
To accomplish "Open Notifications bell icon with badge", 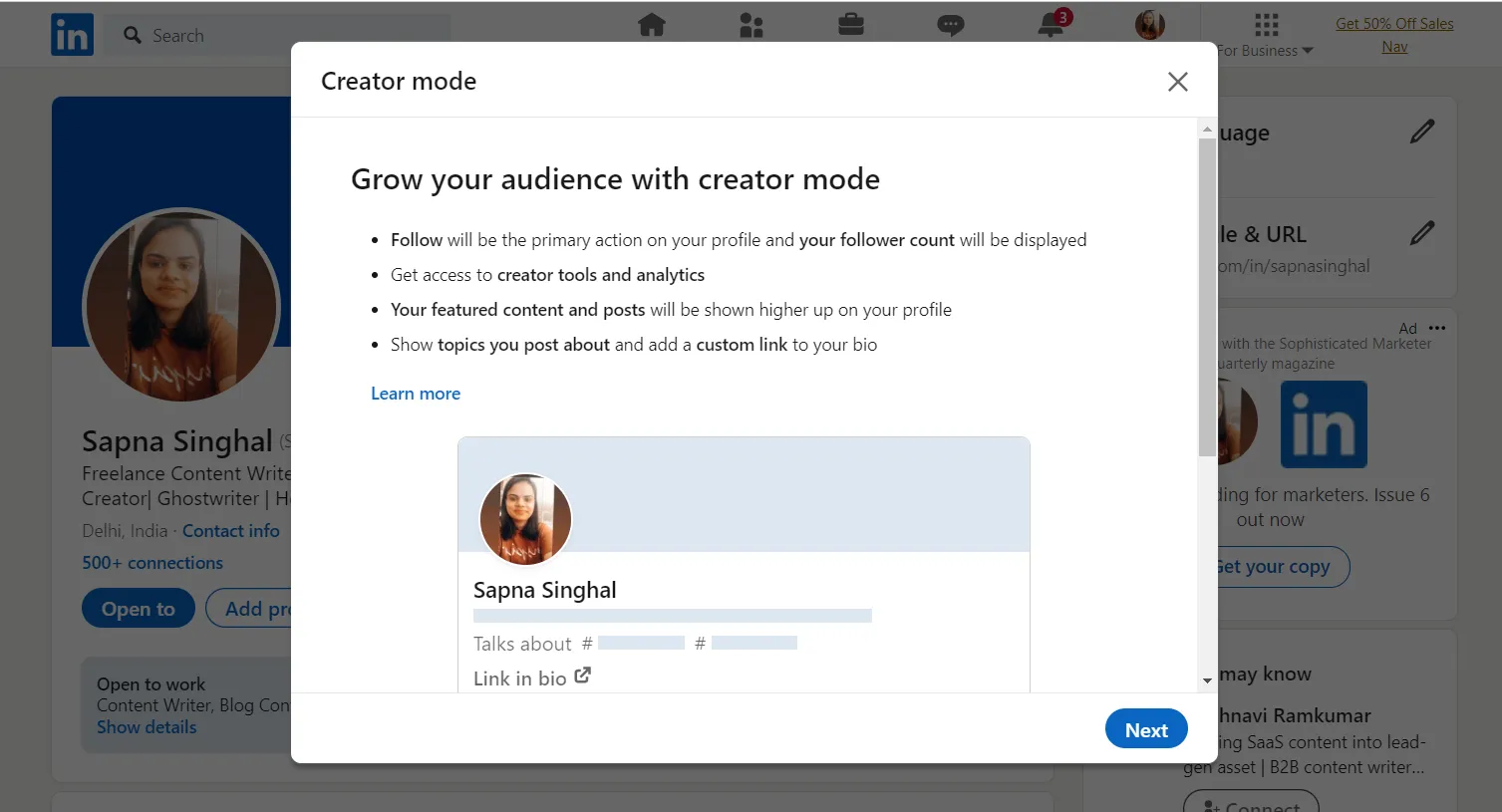I will point(1052,23).
